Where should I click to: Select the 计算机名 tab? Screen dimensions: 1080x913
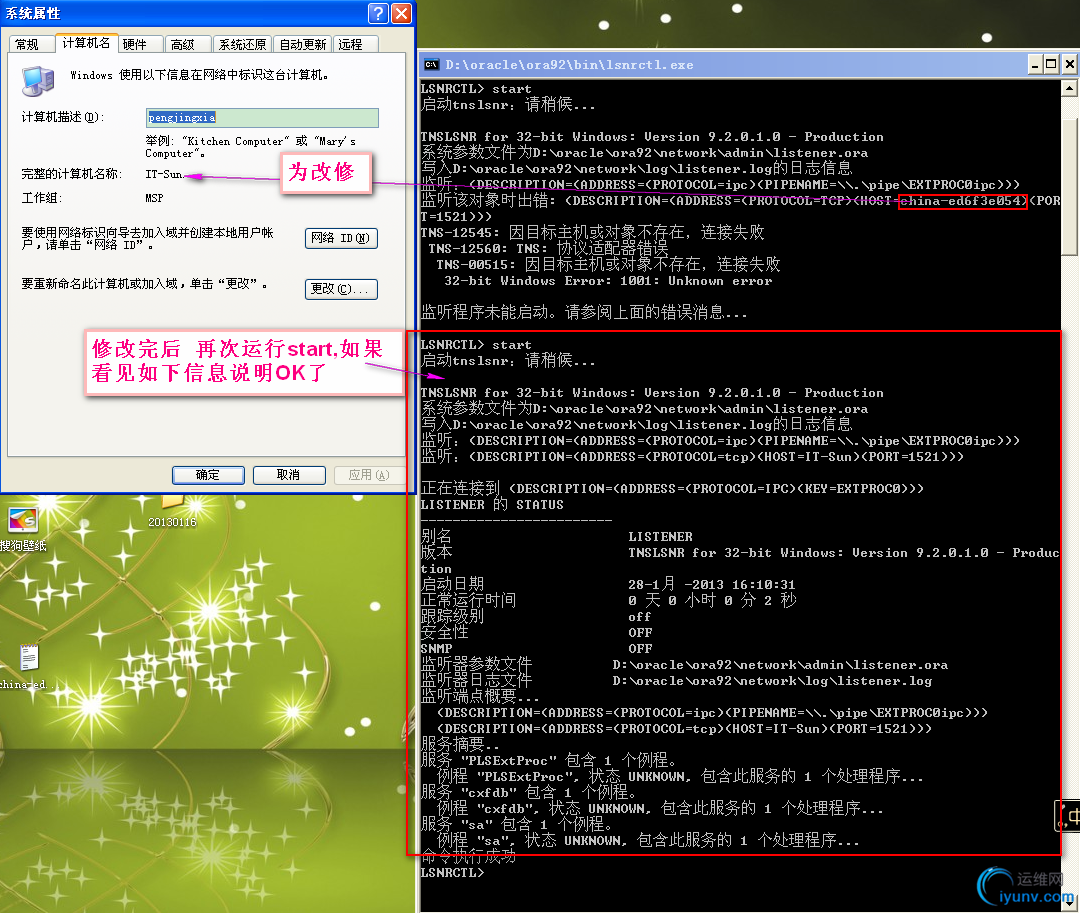pyautogui.click(x=86, y=43)
